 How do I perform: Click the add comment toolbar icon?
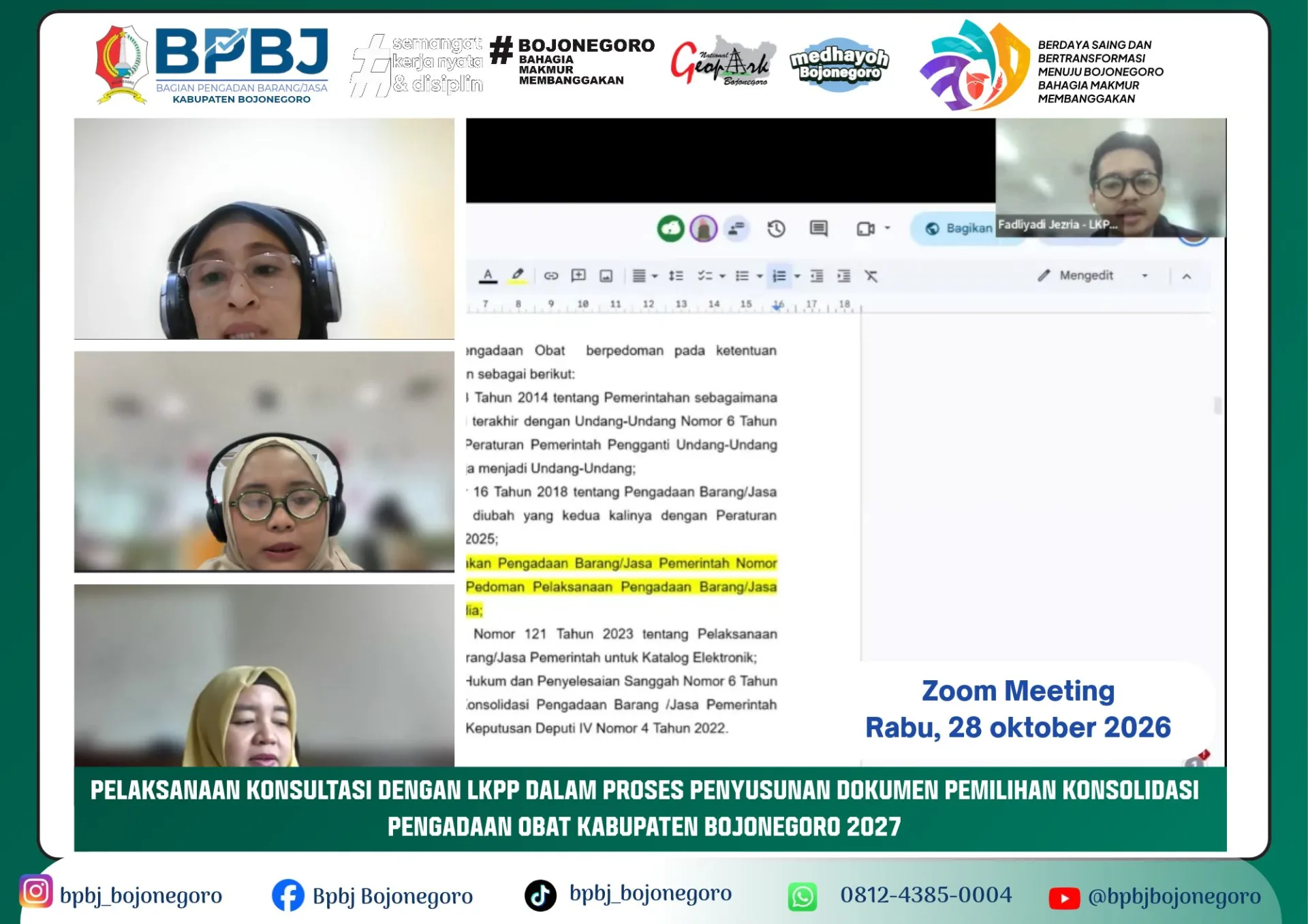pos(578,276)
